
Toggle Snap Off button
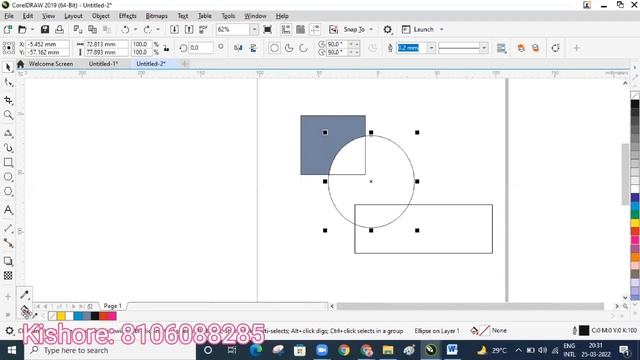tap(333, 29)
